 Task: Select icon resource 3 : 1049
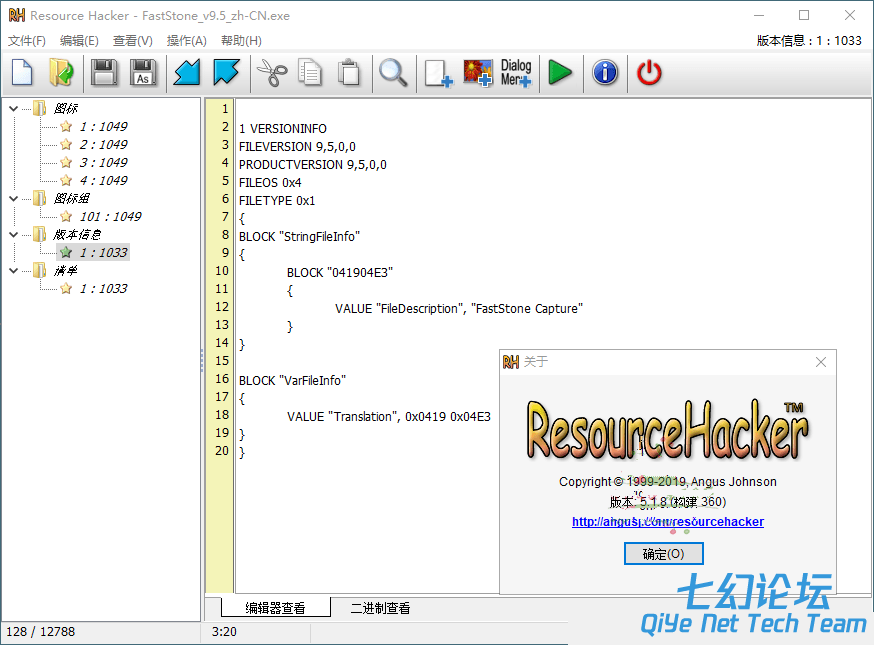(103, 162)
